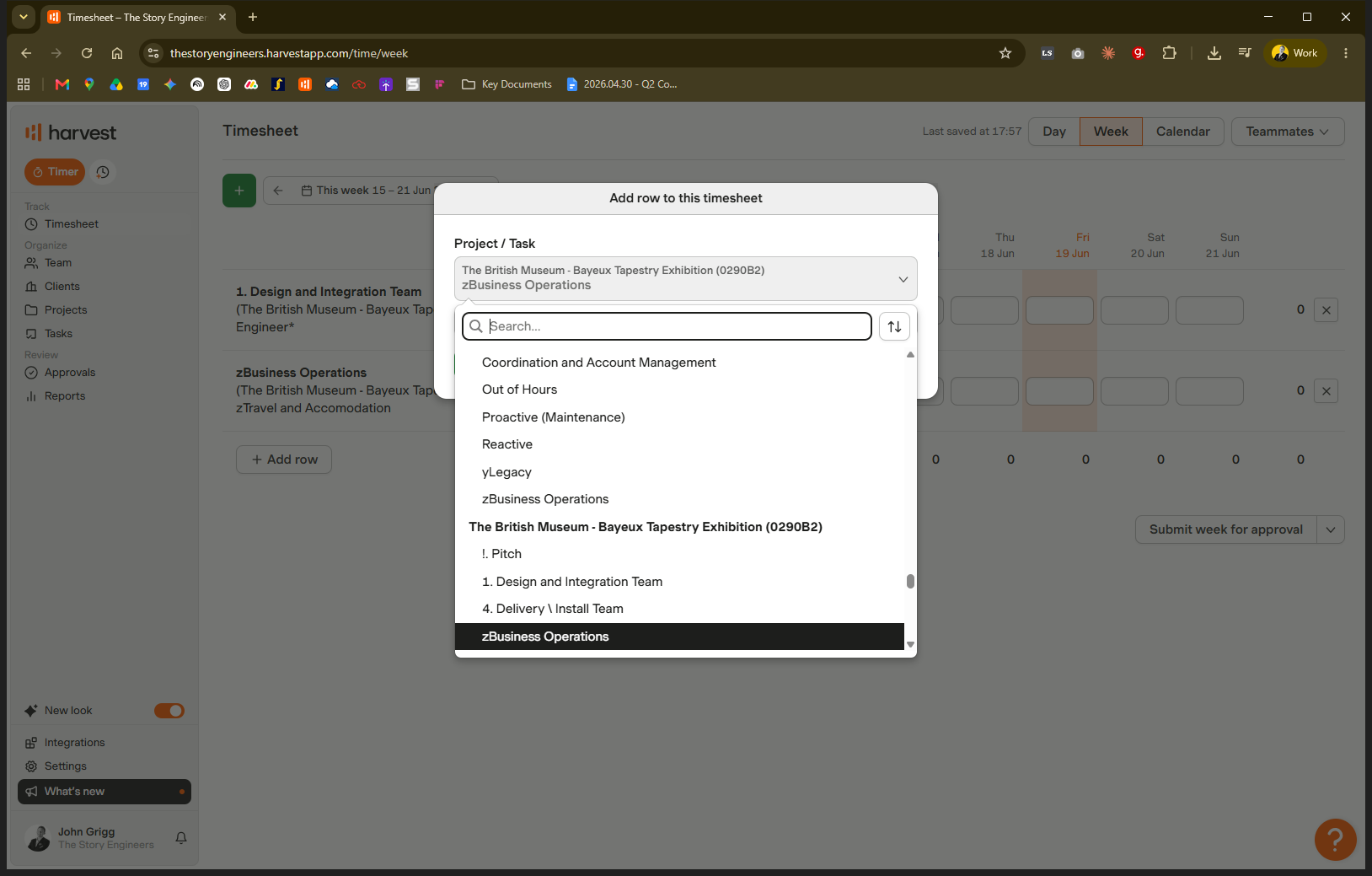Open browser extensions puzzle icon

1169,53
